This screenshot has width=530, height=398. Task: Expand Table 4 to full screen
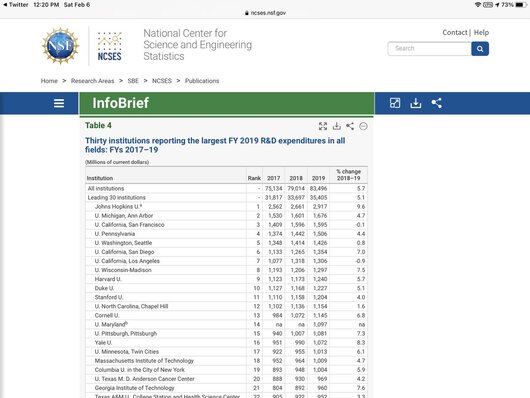click(x=323, y=126)
